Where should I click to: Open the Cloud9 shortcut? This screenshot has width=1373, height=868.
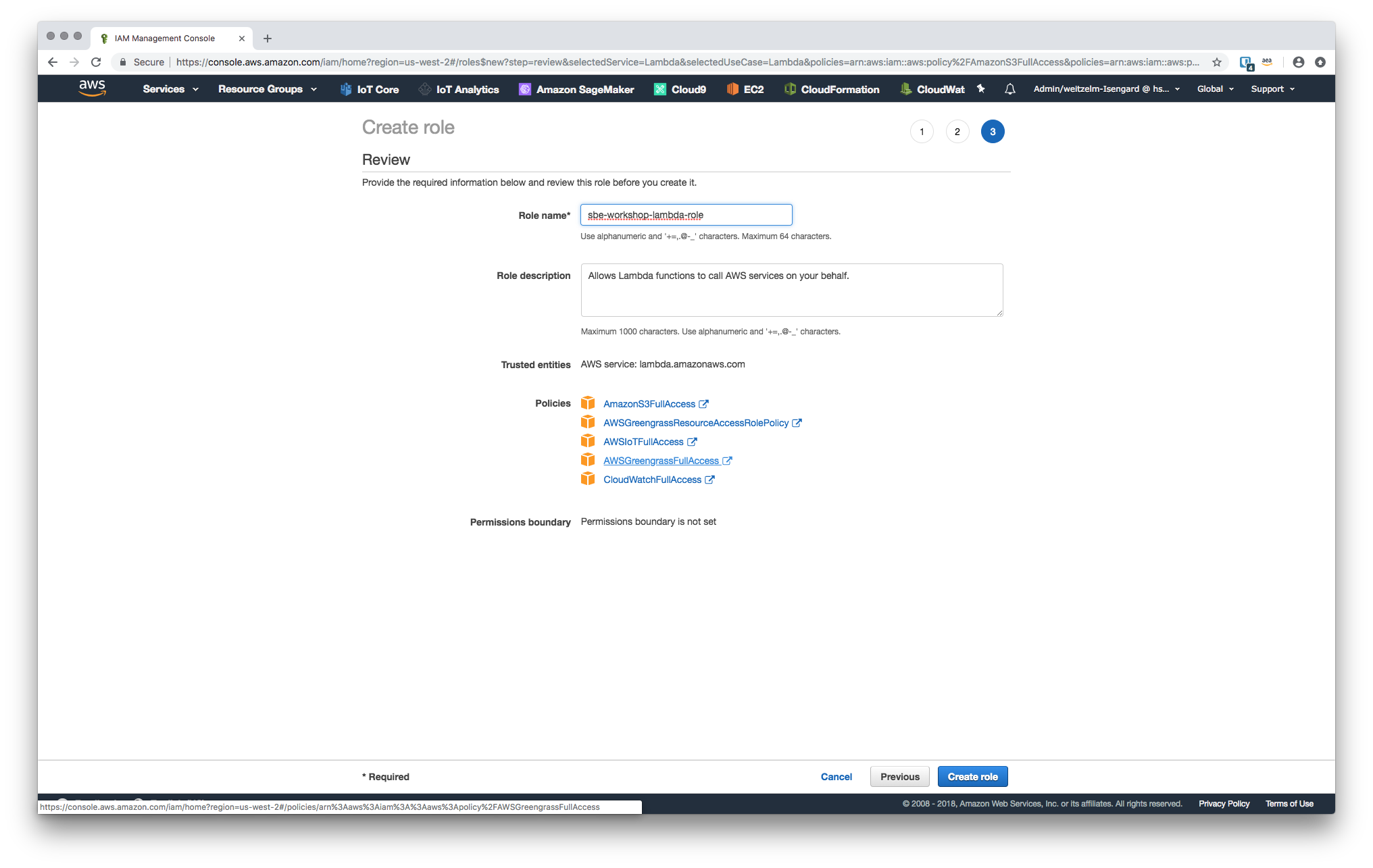pos(680,89)
